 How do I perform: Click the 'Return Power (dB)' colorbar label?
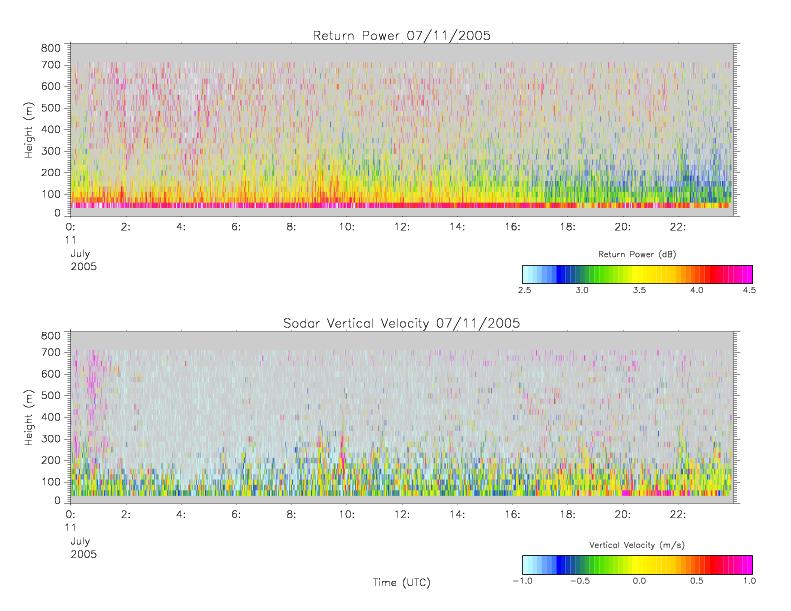[637, 254]
